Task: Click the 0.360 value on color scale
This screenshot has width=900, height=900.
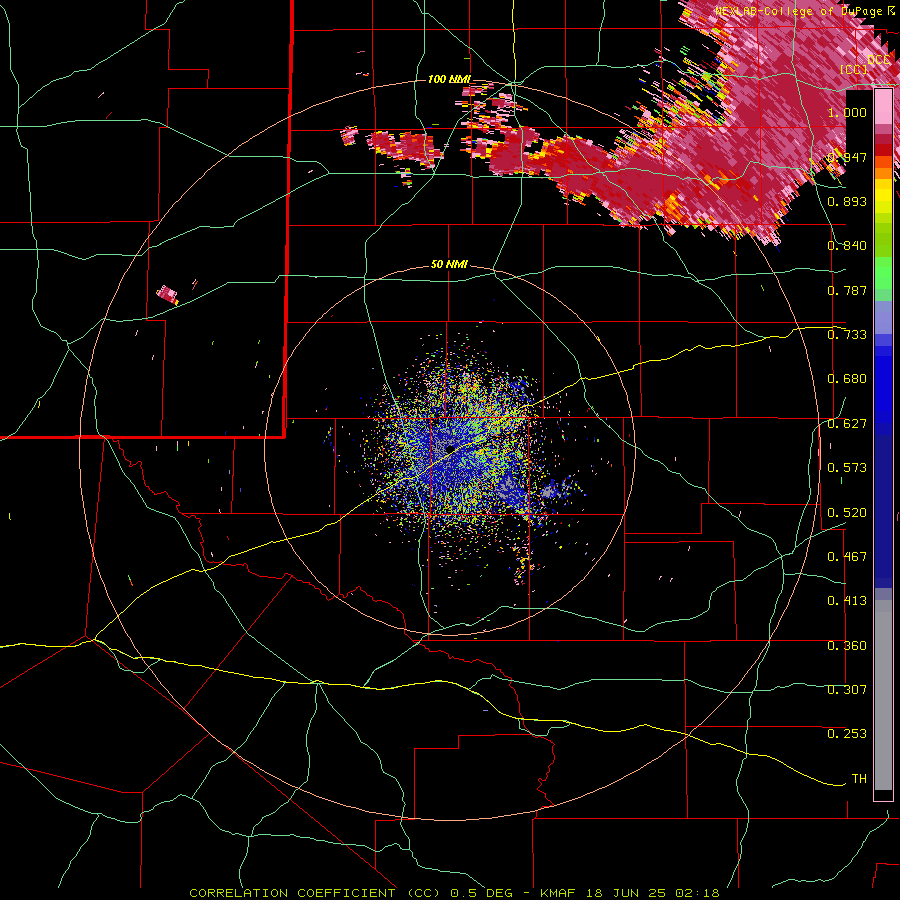Action: coord(847,646)
